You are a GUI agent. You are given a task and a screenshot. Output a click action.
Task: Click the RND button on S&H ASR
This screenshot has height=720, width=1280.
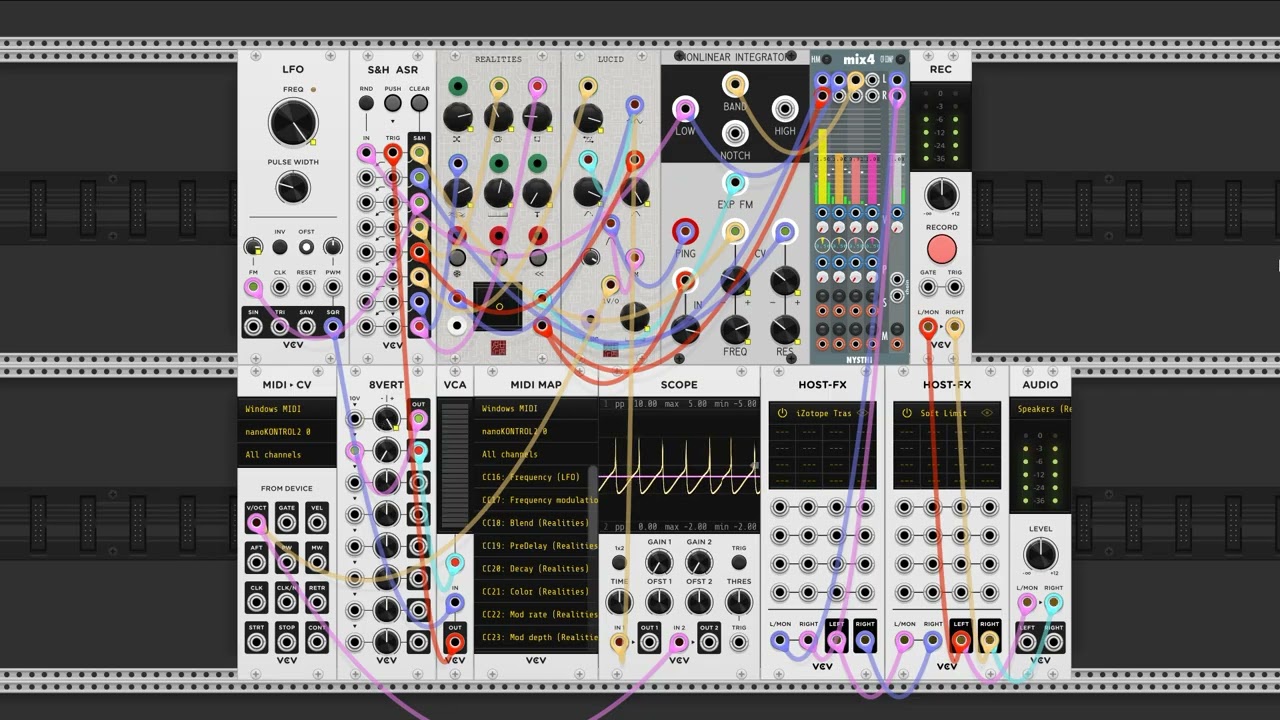pyautogui.click(x=366, y=103)
